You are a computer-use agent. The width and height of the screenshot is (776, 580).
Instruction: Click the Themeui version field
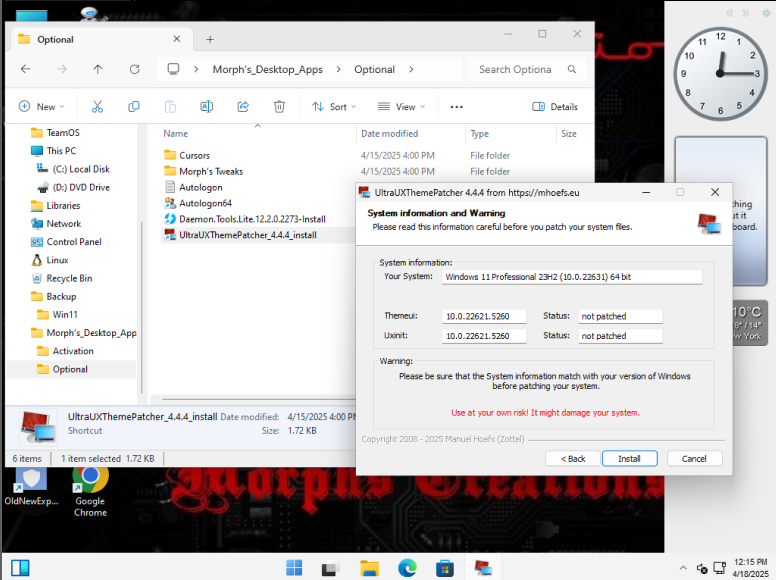[x=484, y=316]
